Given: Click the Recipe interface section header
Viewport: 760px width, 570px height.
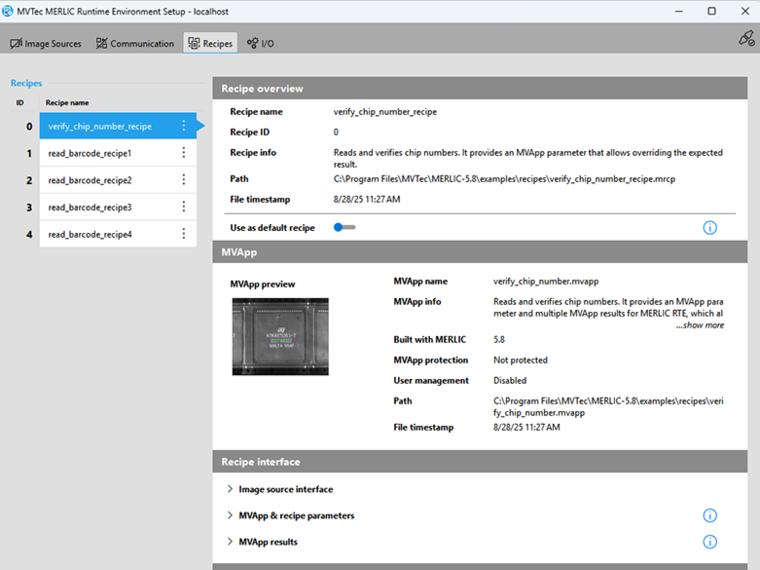Looking at the screenshot, I should (x=480, y=462).
